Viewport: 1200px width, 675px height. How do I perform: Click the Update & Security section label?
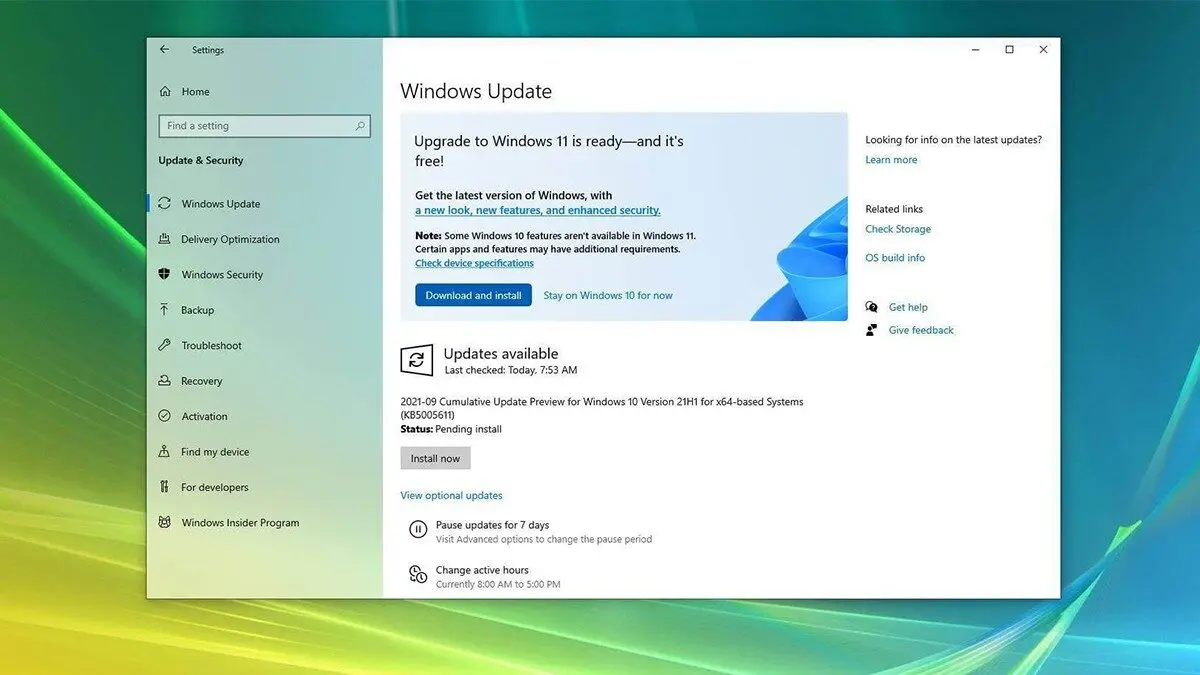(x=201, y=160)
